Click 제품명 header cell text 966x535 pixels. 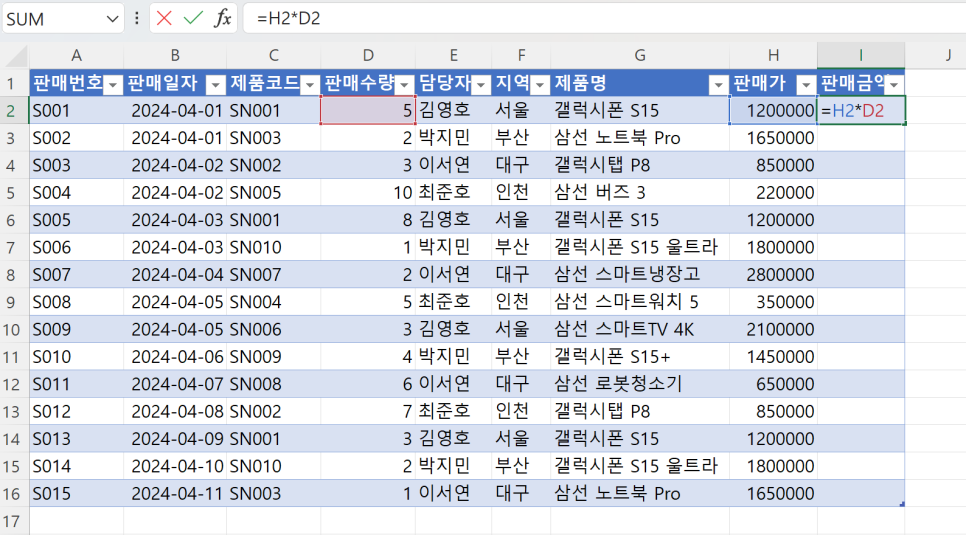point(580,83)
